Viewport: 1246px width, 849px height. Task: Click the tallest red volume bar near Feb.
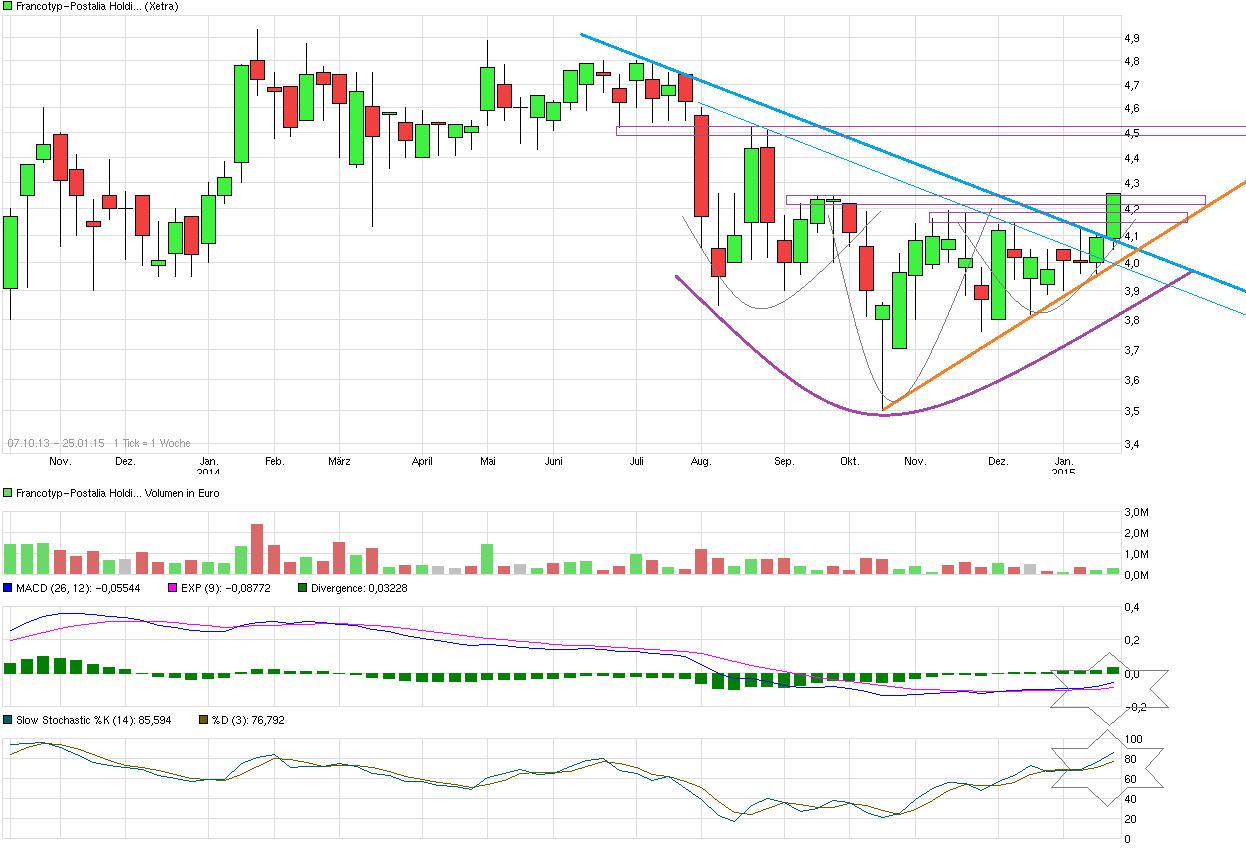pos(257,549)
